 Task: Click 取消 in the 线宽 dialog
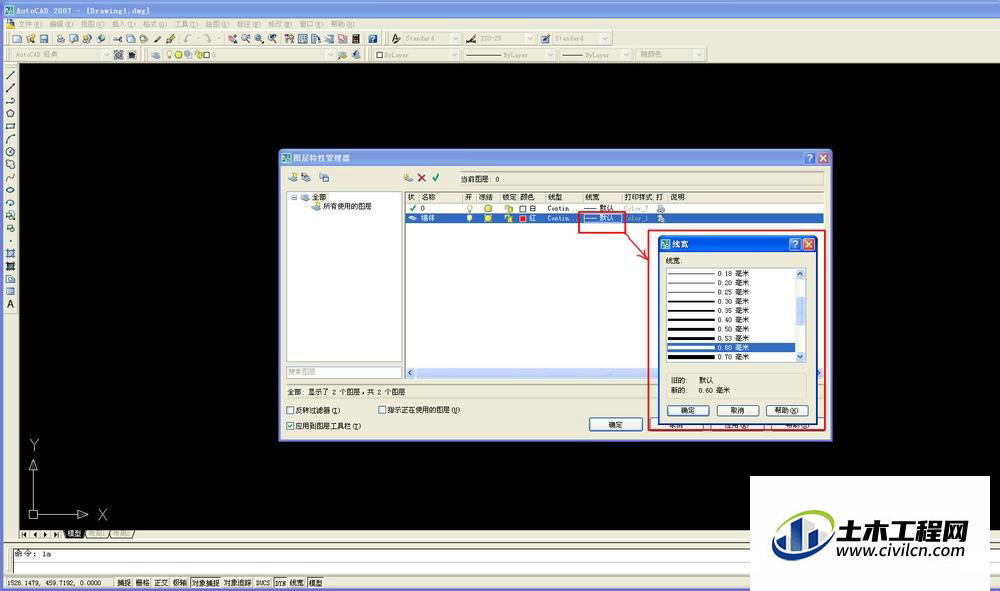point(738,411)
